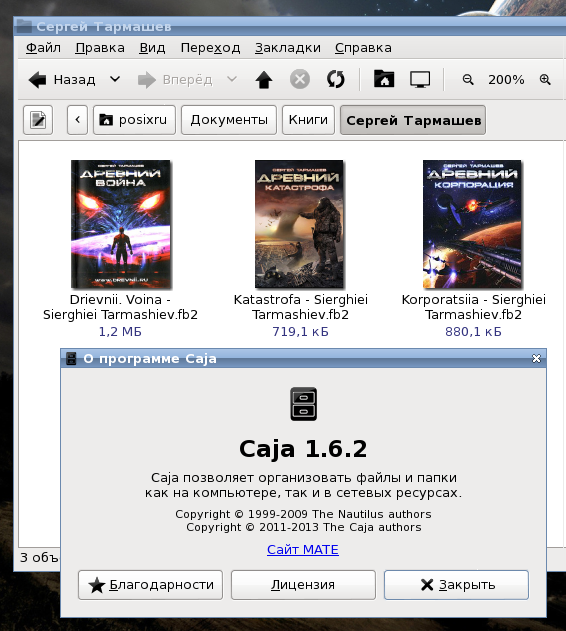Click Закрыть to close the dialog
Viewport: 566px width, 631px height.
click(x=456, y=585)
